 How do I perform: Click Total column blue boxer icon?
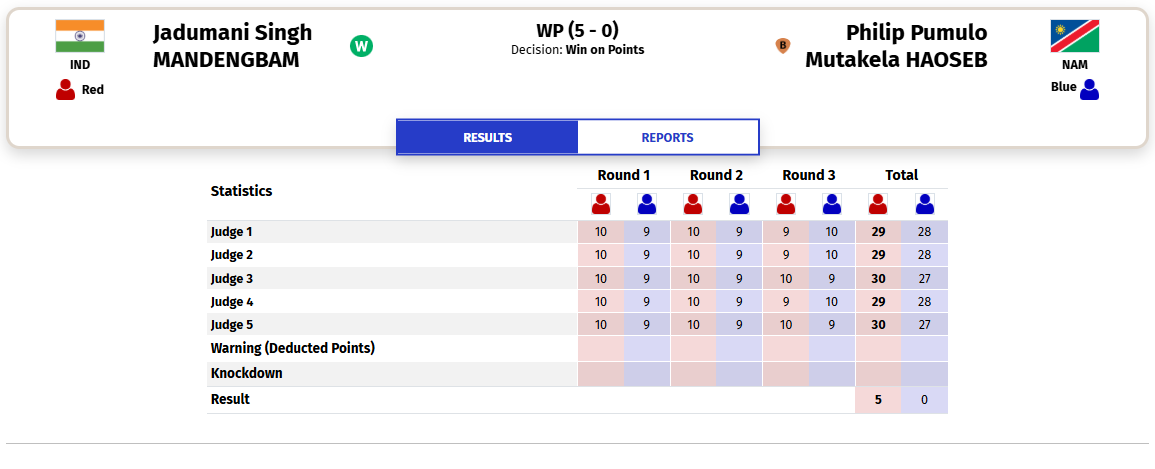[924, 204]
